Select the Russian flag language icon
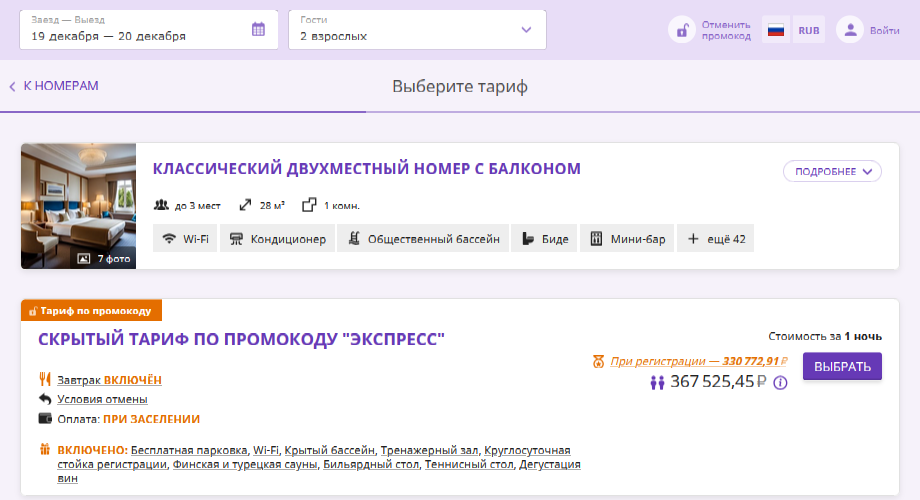Screen dimensions: 920x500 pyautogui.click(x=776, y=30)
